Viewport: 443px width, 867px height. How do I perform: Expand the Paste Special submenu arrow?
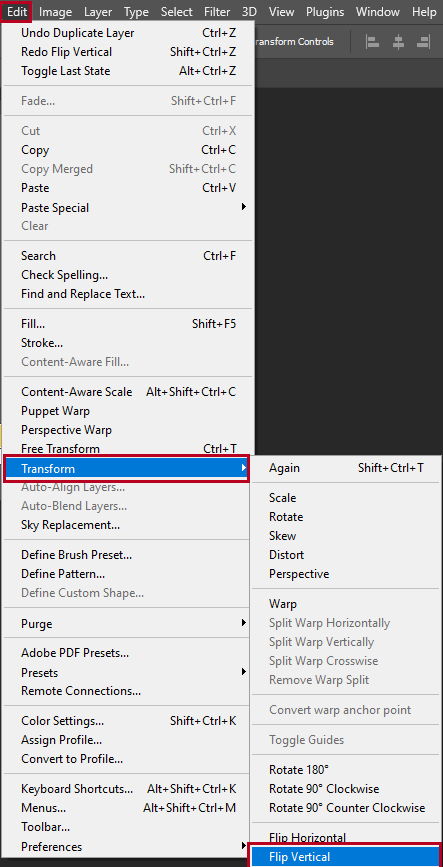tap(243, 207)
